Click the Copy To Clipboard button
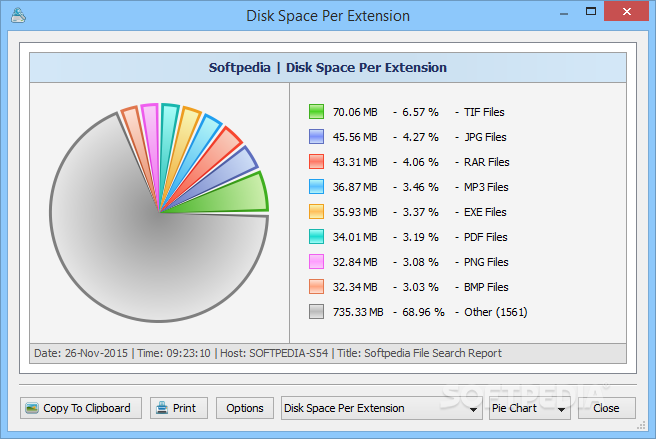Screen dimensions: 656x439 click(81, 408)
